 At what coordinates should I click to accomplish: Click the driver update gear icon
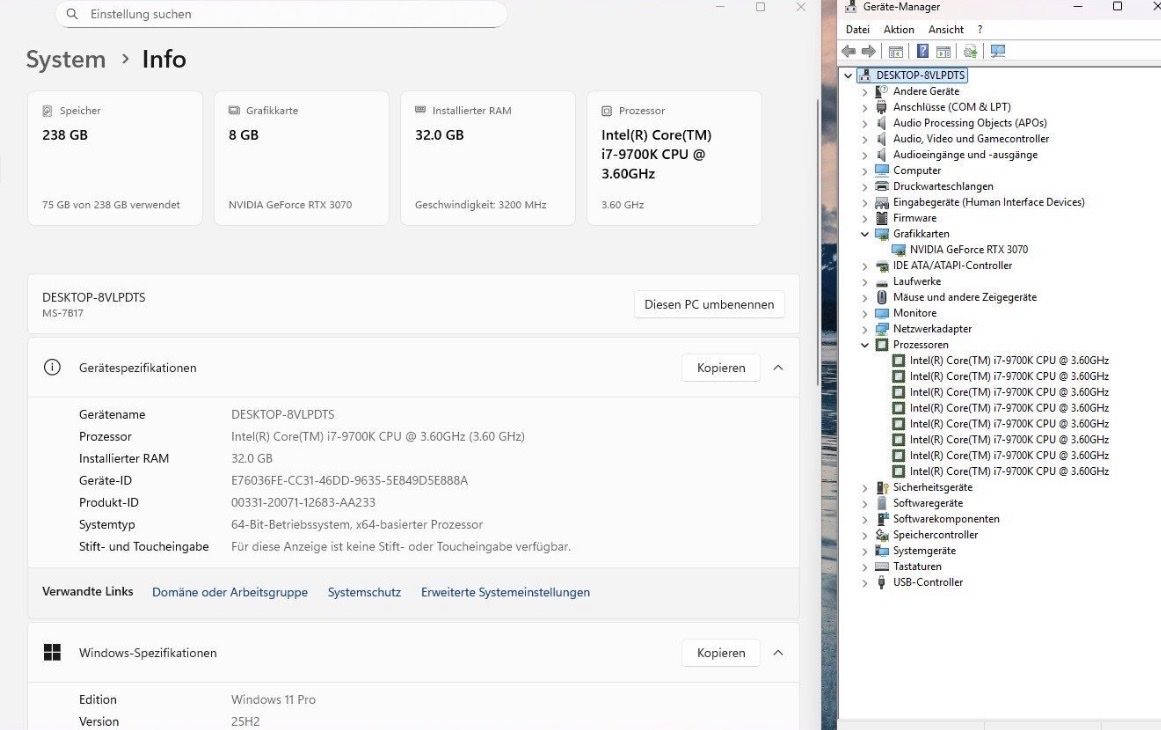coord(970,51)
